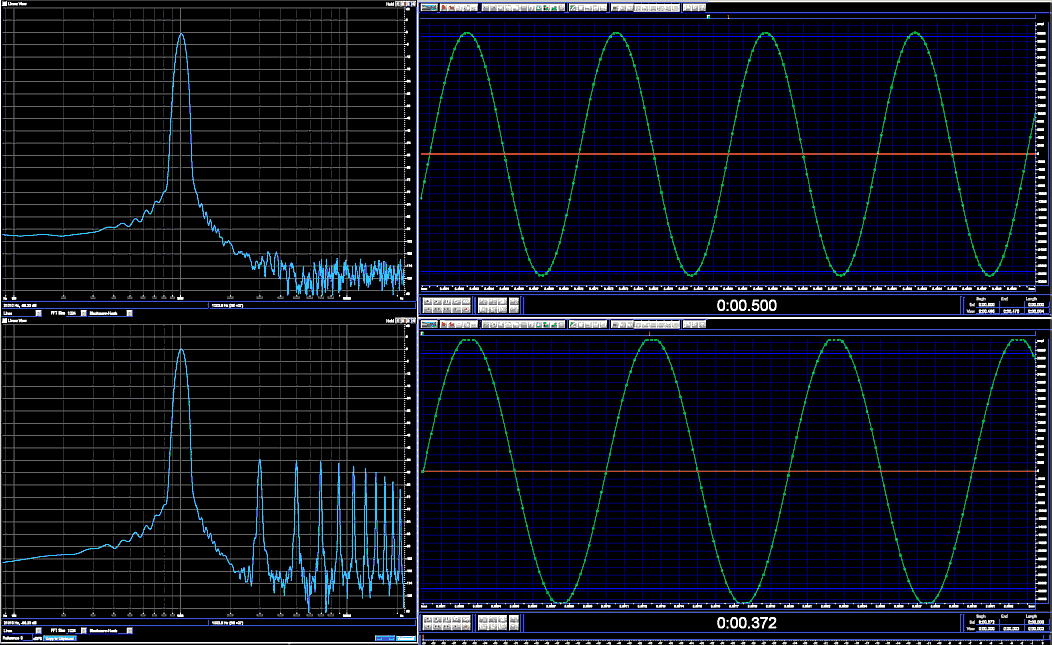Click the Sel Length field of the upper waveform

(1036, 305)
